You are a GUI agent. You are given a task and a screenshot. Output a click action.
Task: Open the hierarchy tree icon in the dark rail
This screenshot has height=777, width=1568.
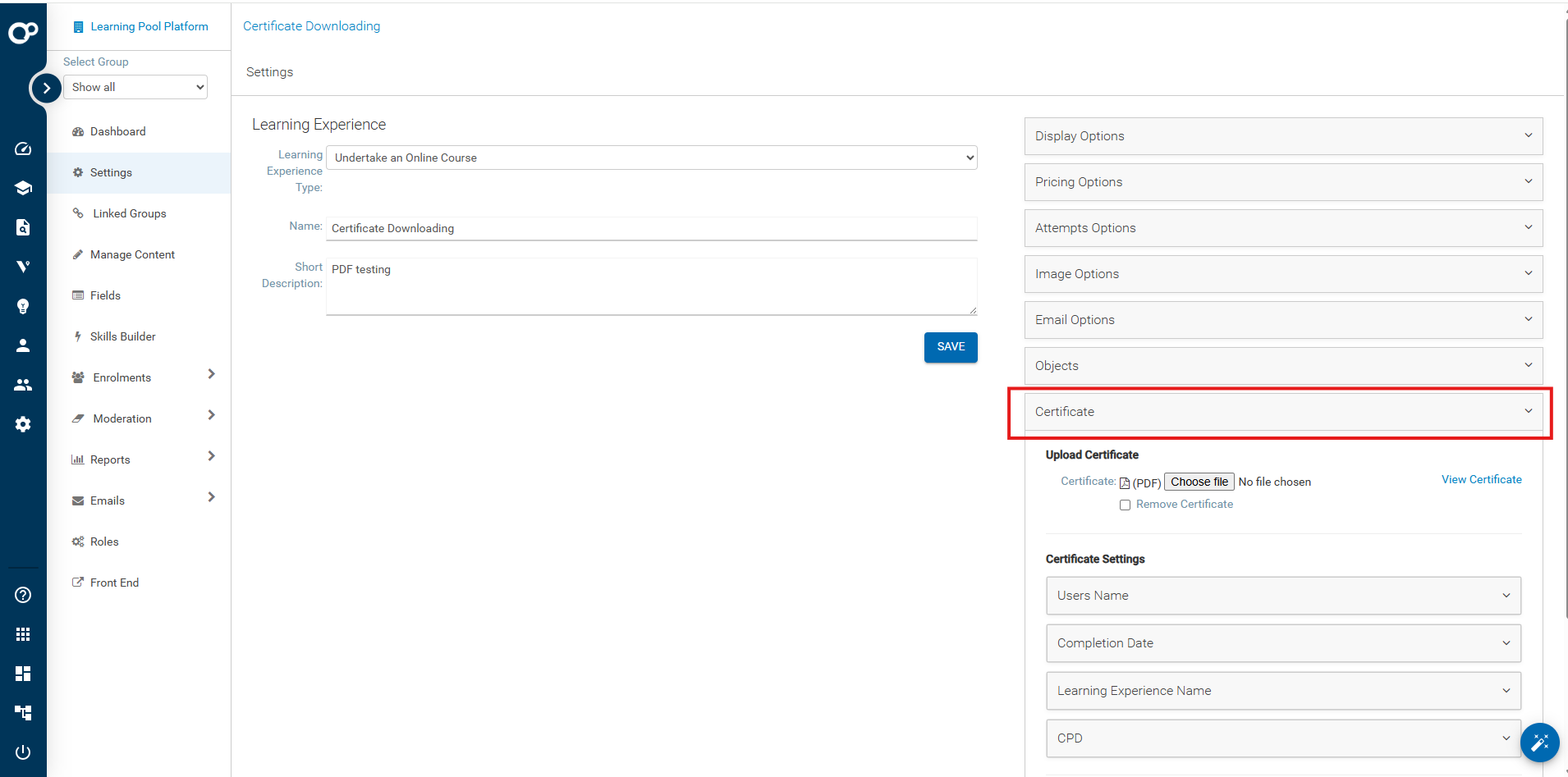23,713
